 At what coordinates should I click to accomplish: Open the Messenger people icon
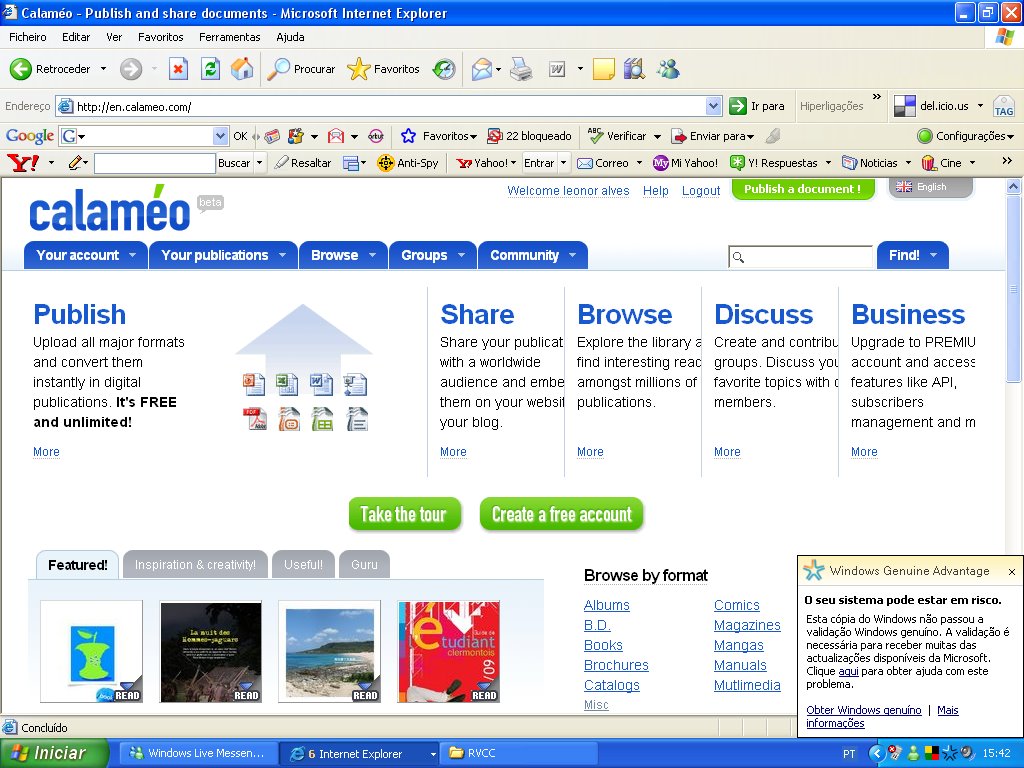coord(668,69)
